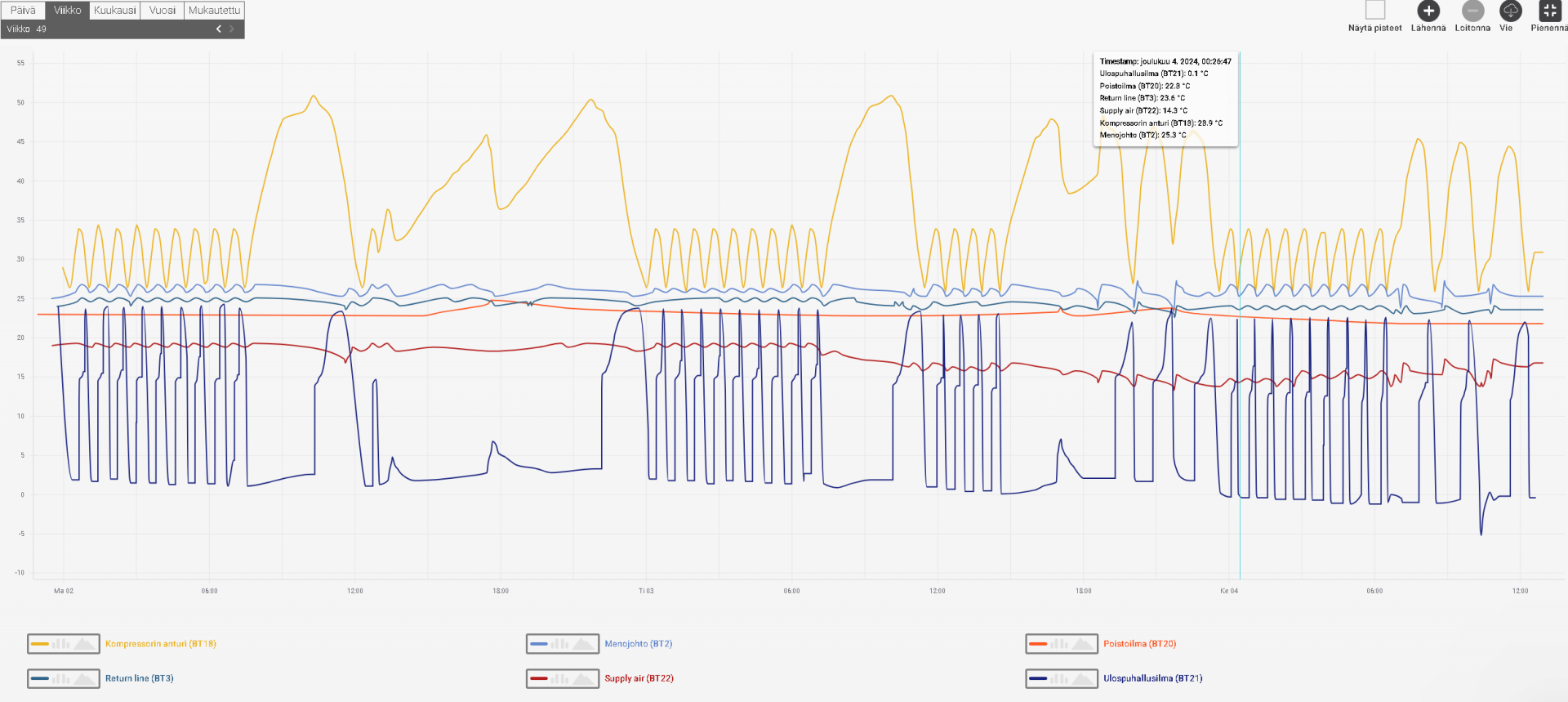Click the Ke 04 label on time axis
This screenshot has height=702, width=1568.
pos(1228,591)
